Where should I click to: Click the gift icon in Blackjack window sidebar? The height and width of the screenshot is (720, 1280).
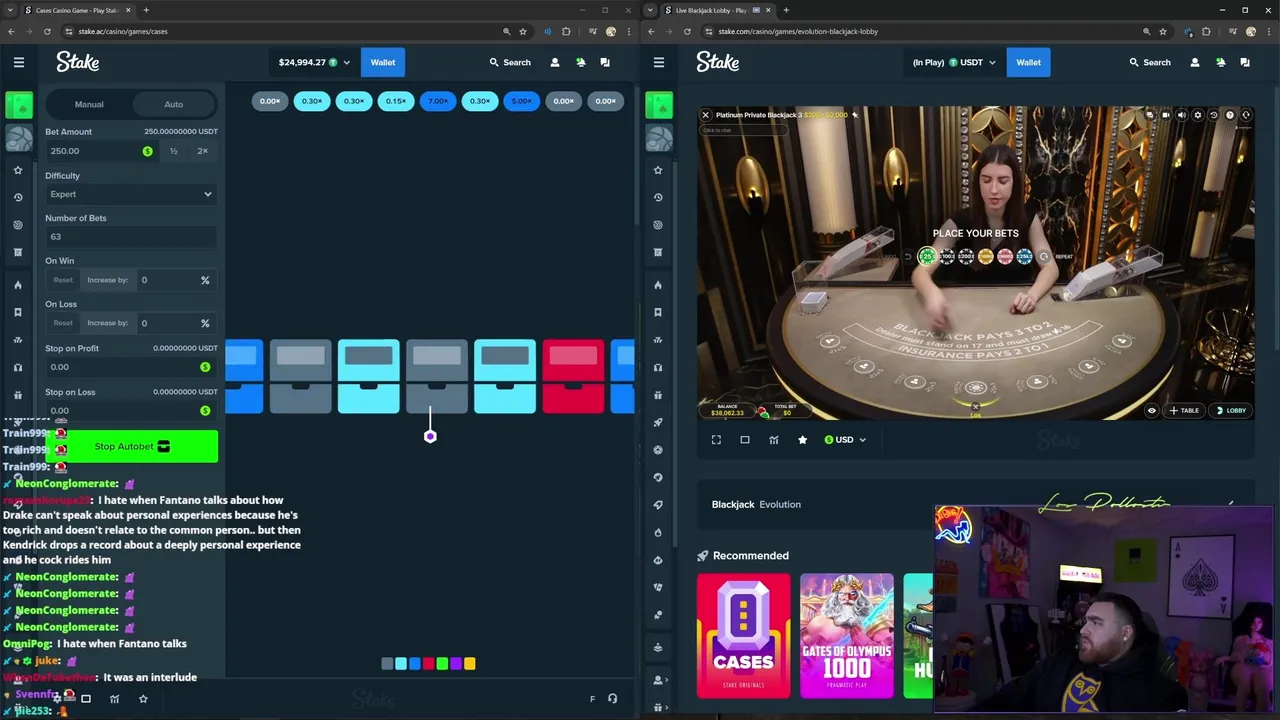point(658,395)
